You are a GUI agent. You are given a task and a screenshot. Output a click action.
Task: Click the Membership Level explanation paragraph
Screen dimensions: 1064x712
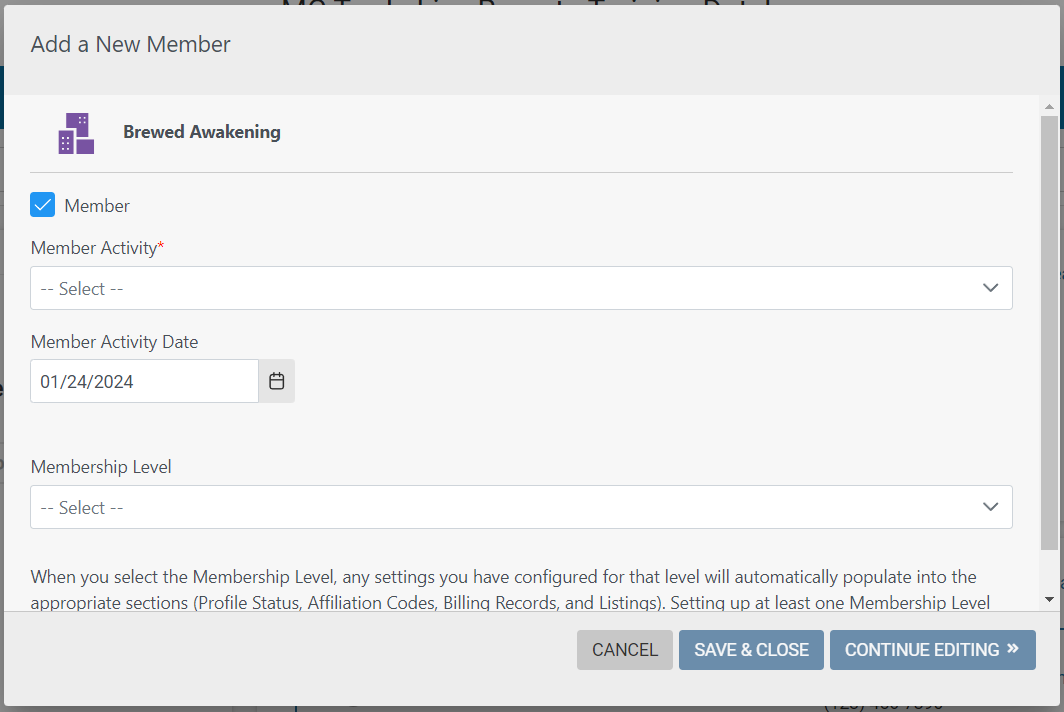coord(510,589)
